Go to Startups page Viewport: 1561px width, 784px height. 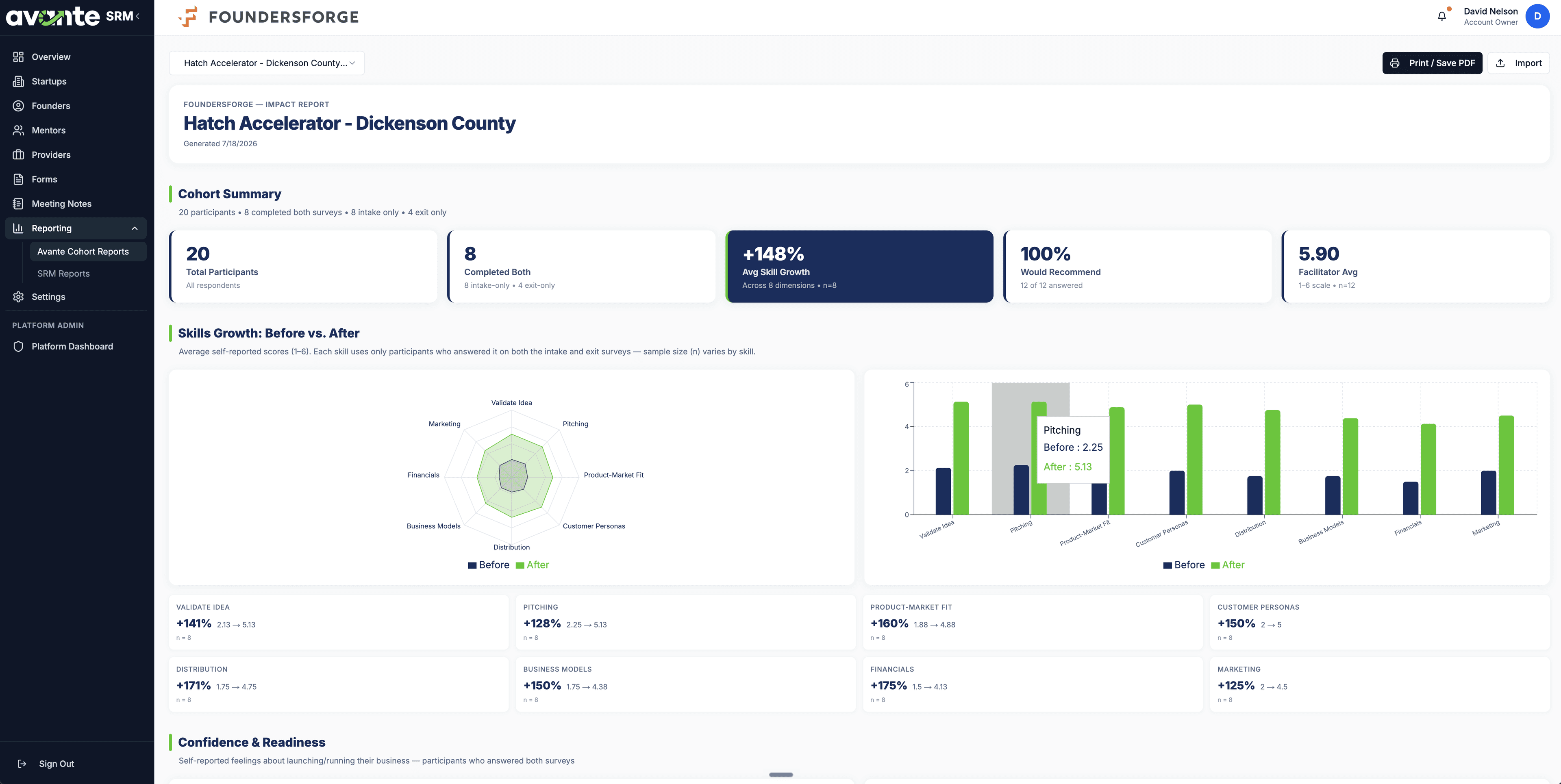(x=76, y=81)
